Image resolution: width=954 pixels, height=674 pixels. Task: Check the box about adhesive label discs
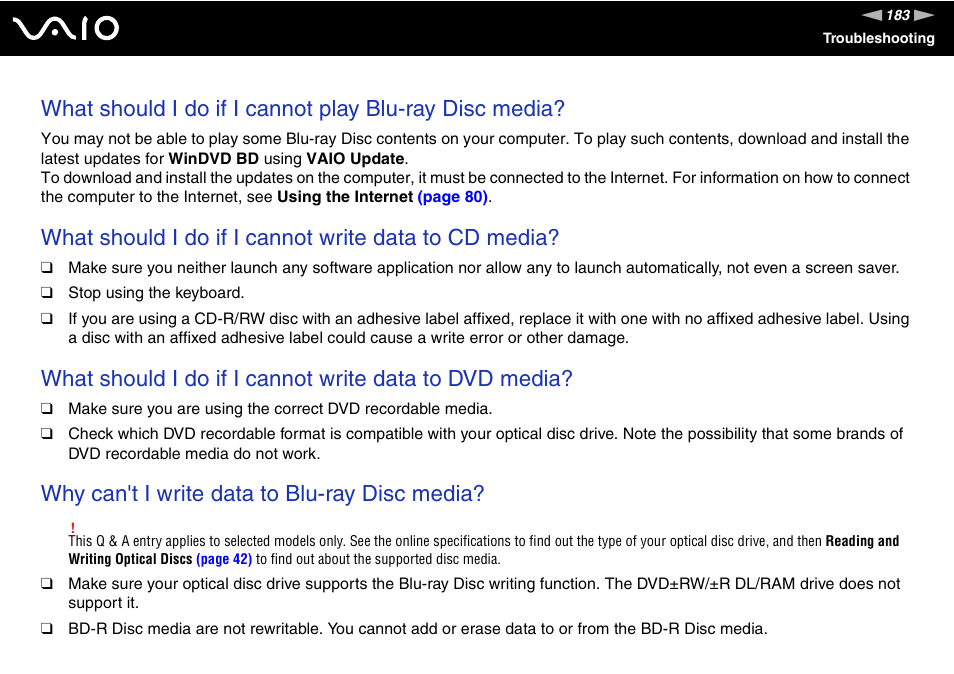point(46,318)
